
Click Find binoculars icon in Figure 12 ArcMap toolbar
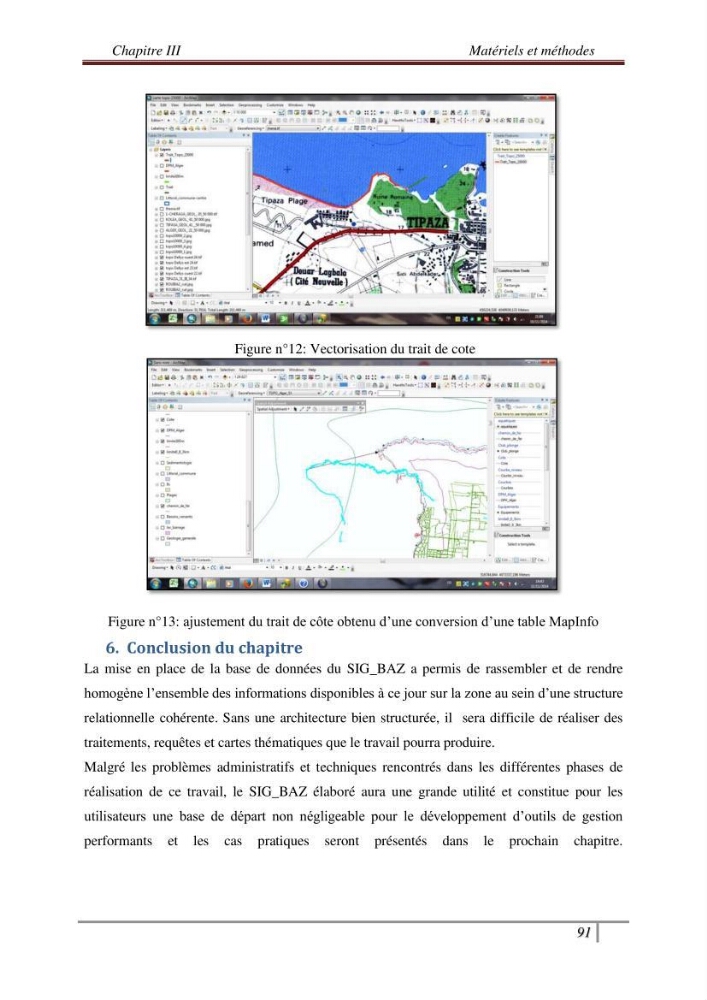(x=452, y=113)
